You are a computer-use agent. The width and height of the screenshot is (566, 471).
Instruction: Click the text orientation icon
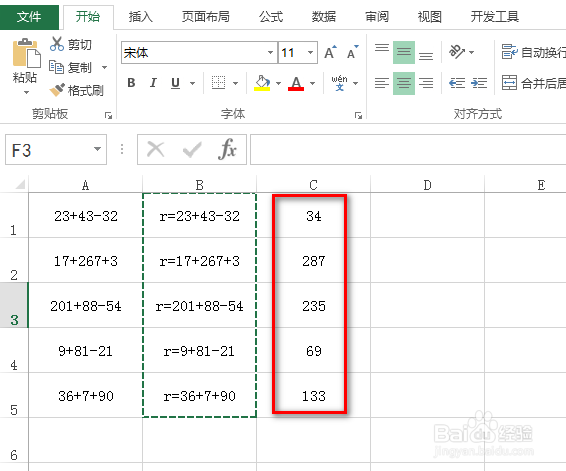pos(457,52)
